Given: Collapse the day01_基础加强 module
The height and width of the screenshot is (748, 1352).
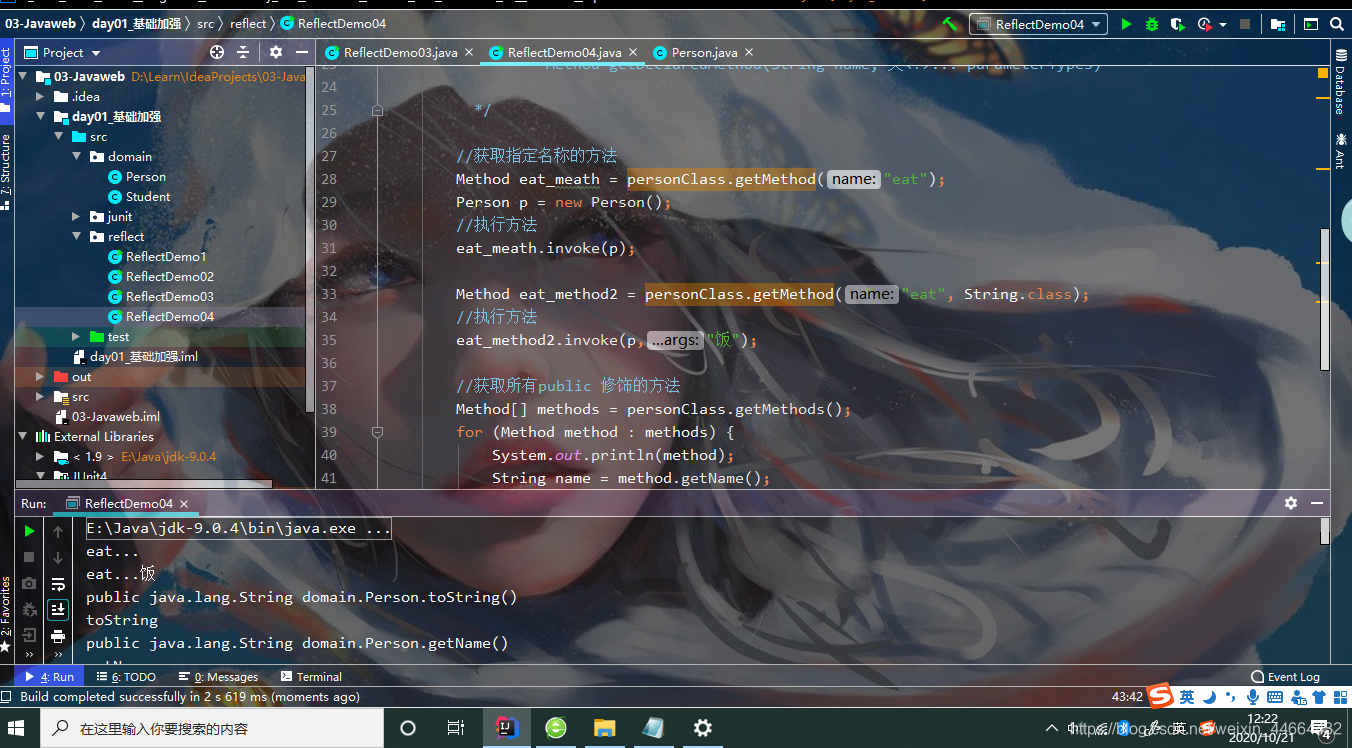Looking at the screenshot, I should pos(40,116).
